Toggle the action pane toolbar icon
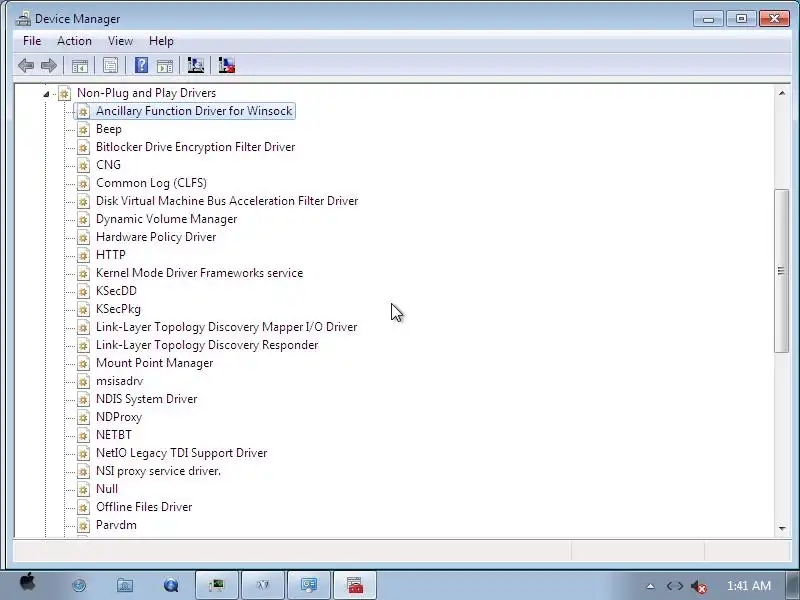This screenshot has height=600, width=800. point(165,65)
